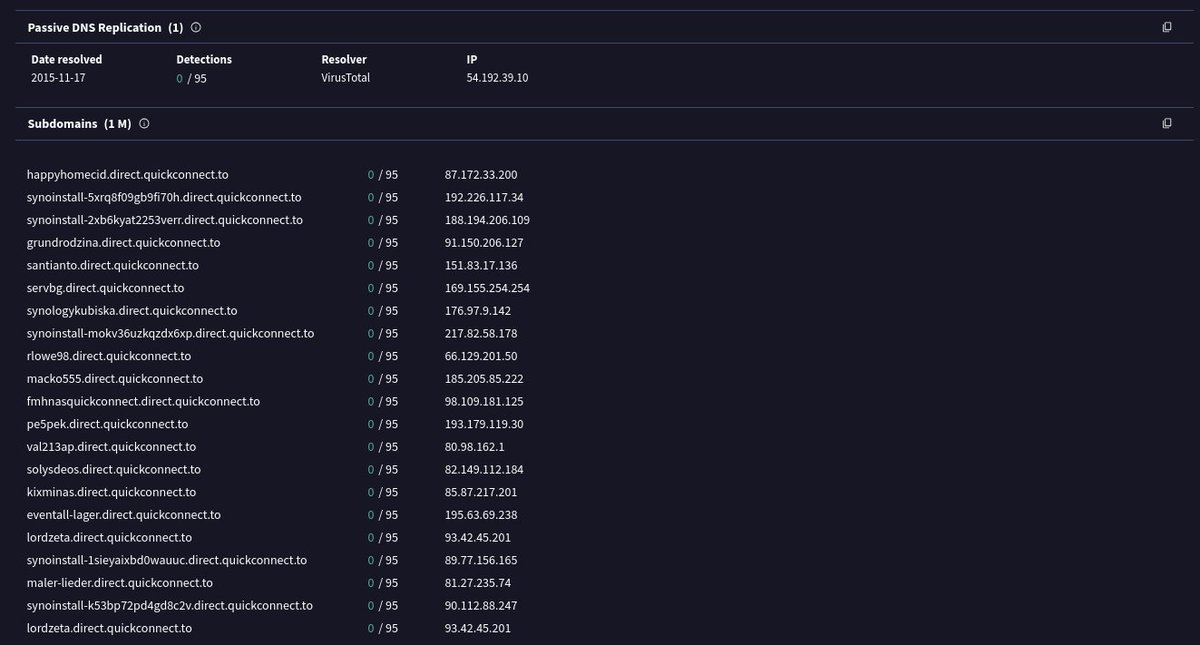Open synologykubiska.direct.quickconnect.to subdomain

[132, 311]
